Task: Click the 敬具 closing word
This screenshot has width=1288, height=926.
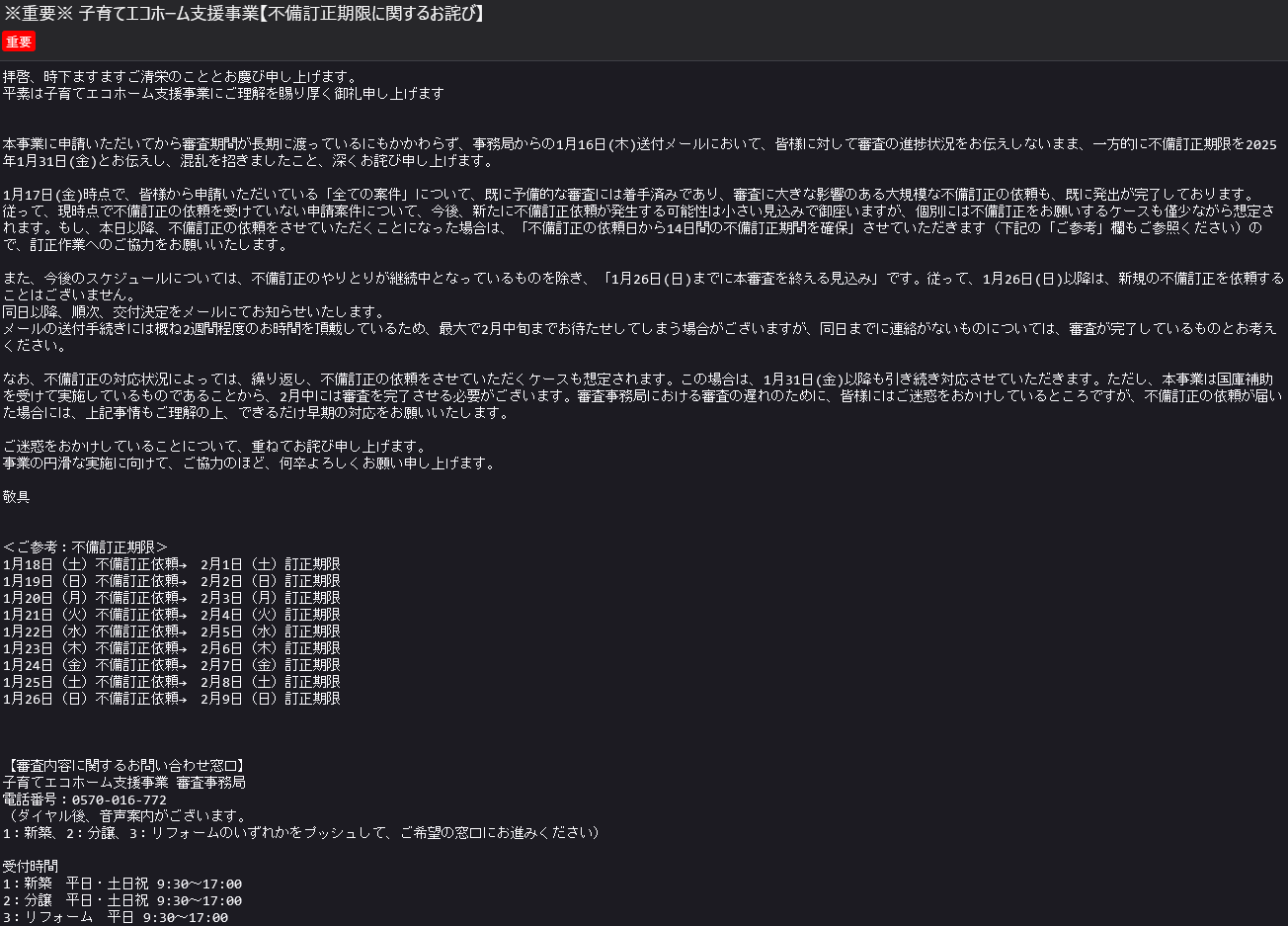Action: (17, 497)
